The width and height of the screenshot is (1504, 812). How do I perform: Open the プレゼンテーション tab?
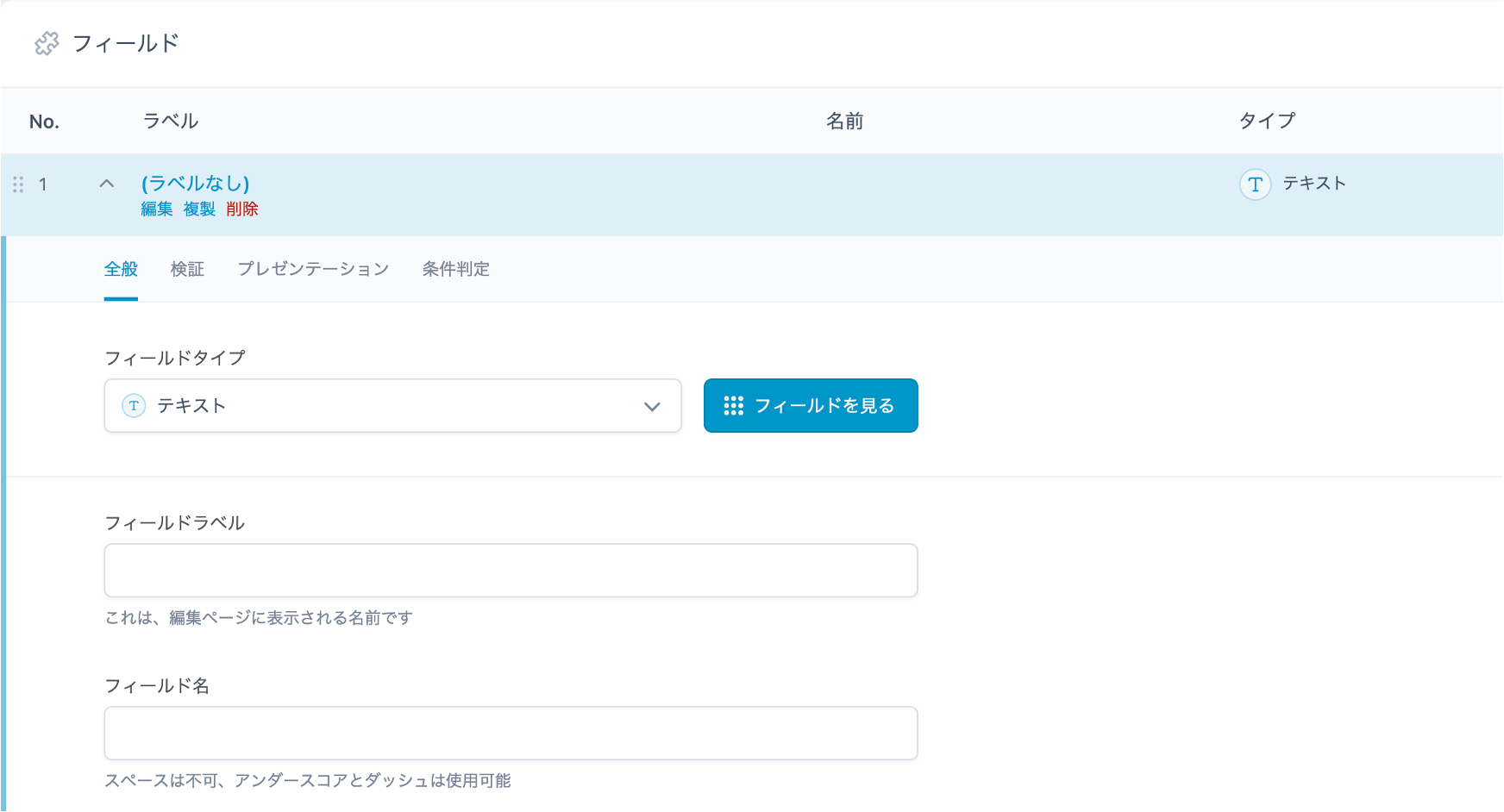(313, 269)
